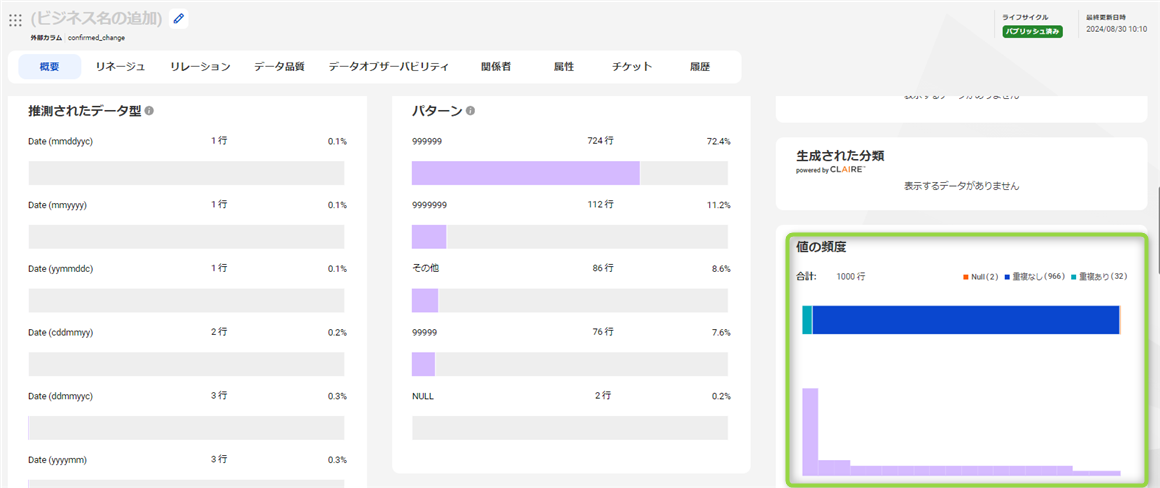Click the pencil edit icon beside business name
The width and height of the screenshot is (1160, 488).
[x=178, y=18]
